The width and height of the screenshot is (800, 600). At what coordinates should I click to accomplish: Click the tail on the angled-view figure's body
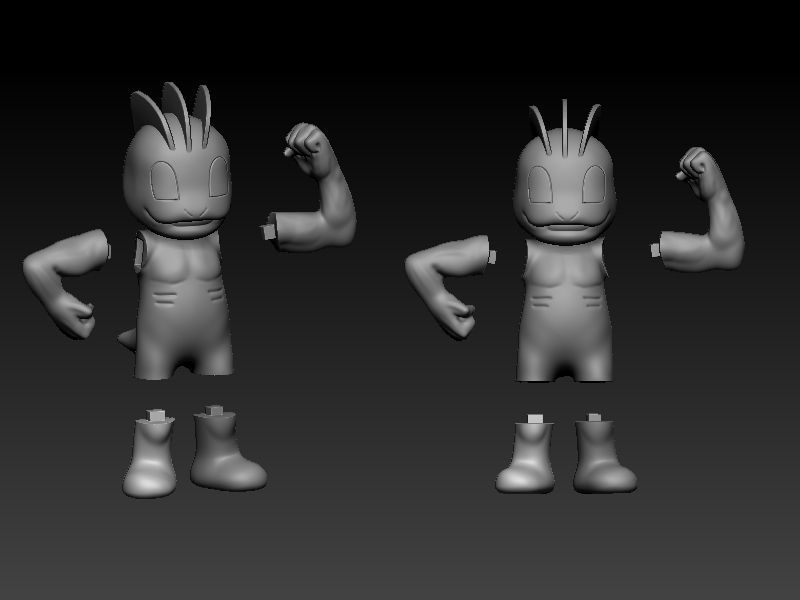coord(128,338)
